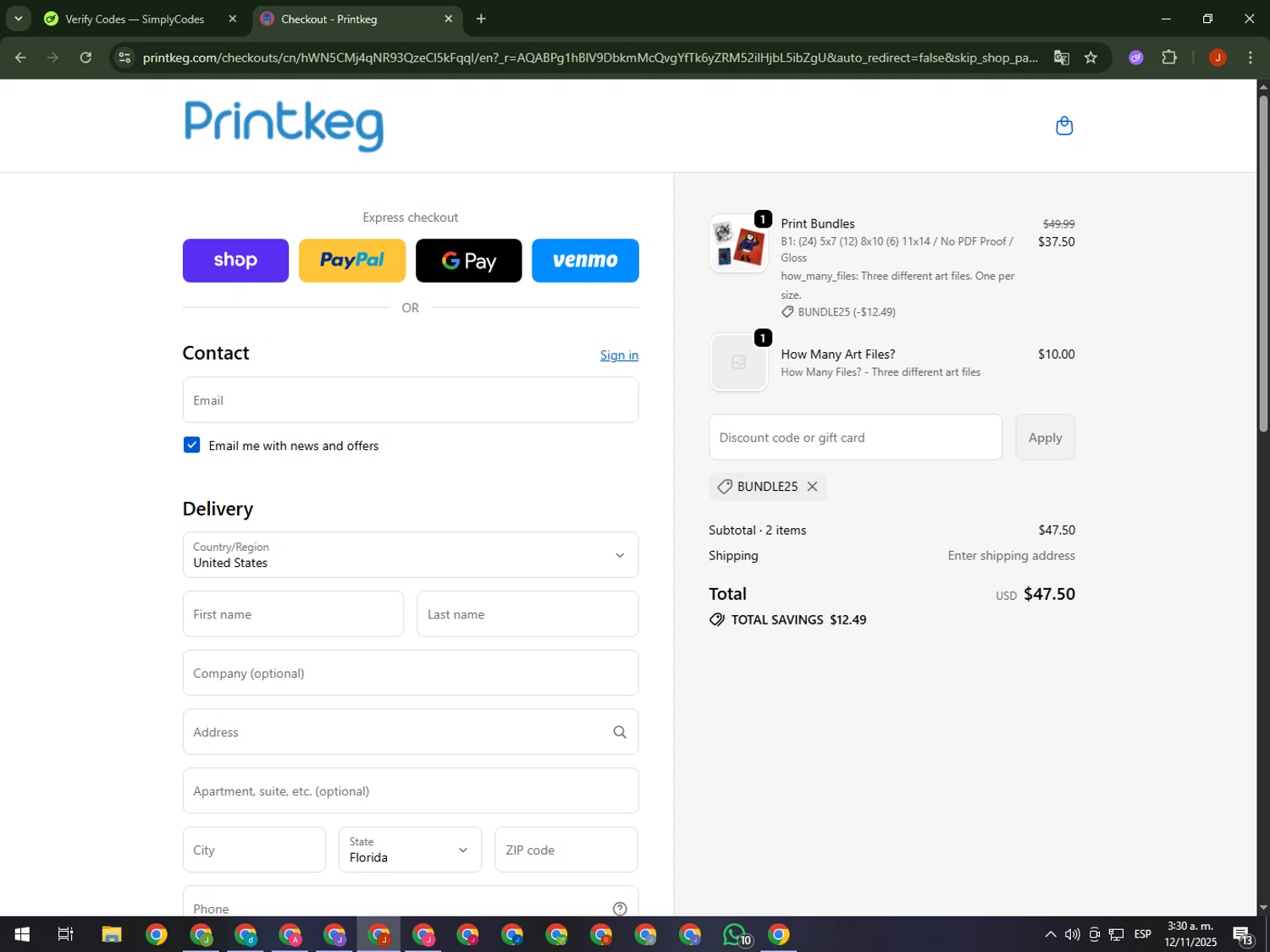Click the address search magnifier icon
Screen dimensions: 1270x952
620,732
